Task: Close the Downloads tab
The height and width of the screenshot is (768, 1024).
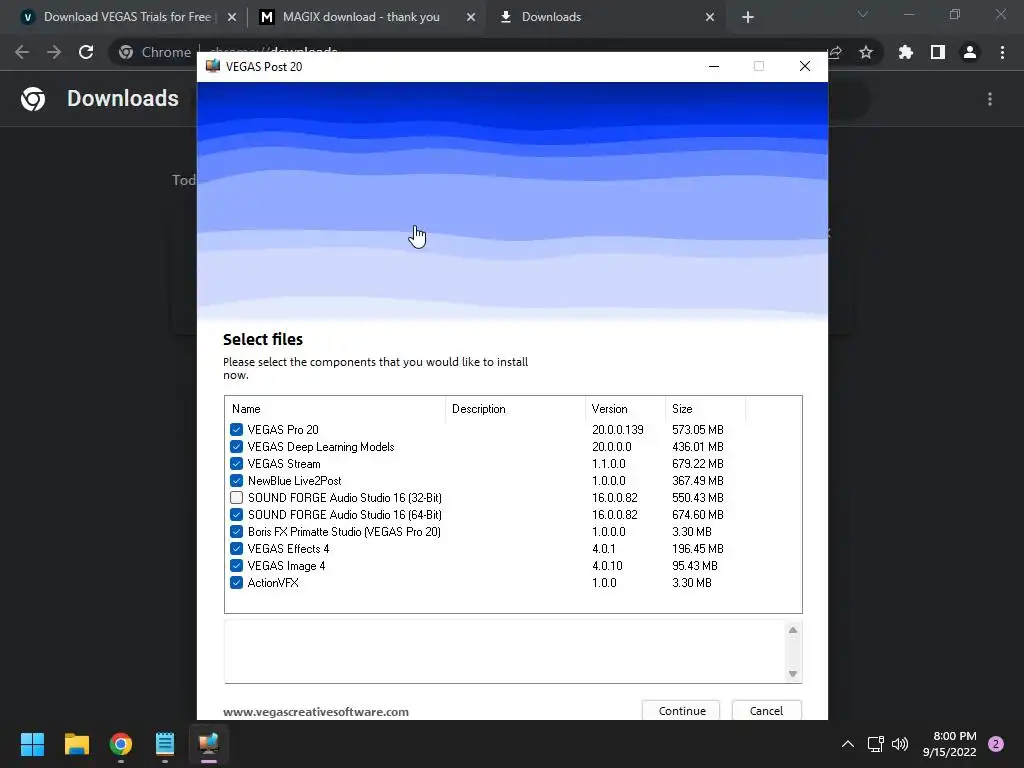Action: coord(710,17)
